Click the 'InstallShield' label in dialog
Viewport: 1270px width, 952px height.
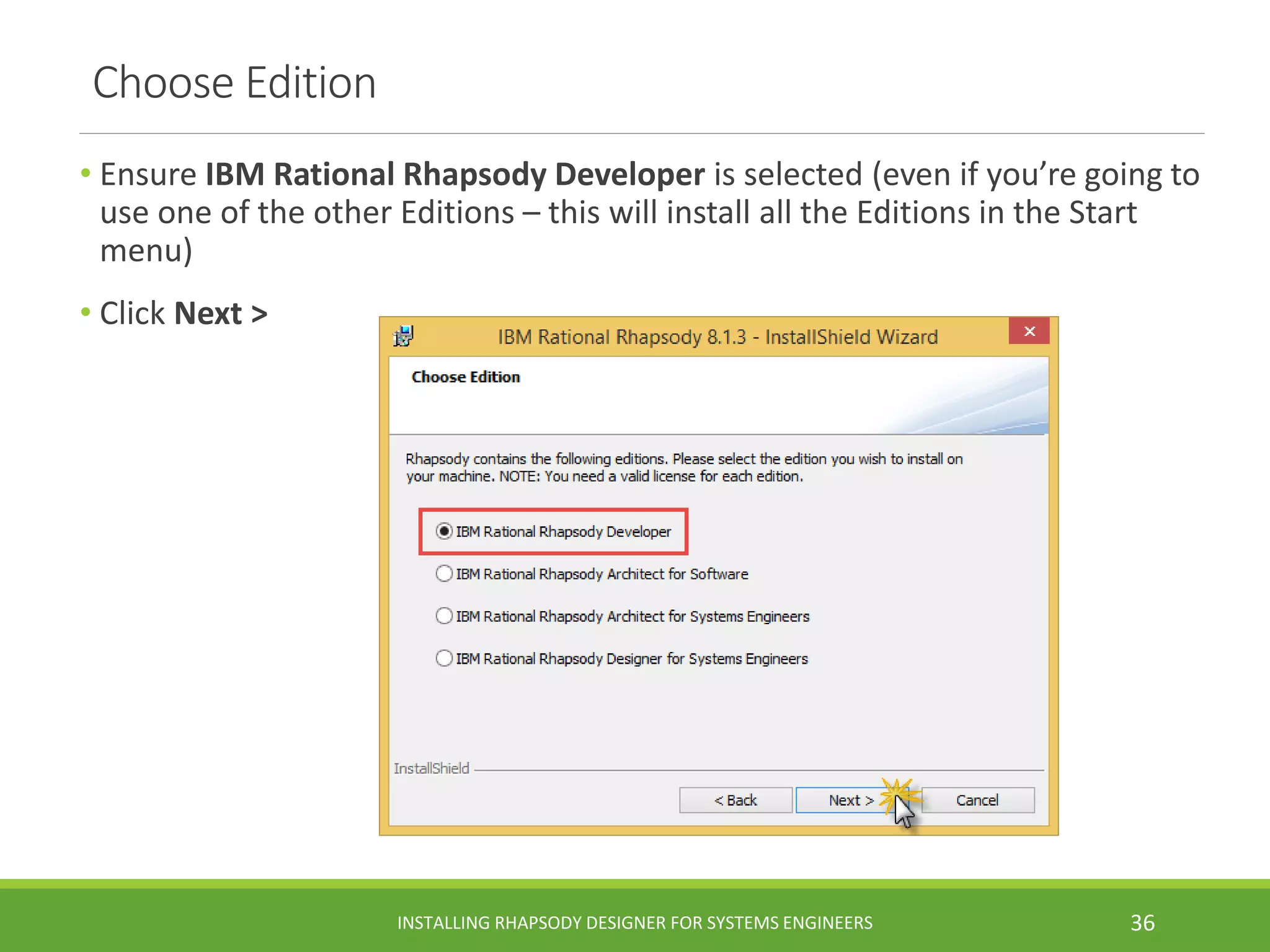[431, 769]
